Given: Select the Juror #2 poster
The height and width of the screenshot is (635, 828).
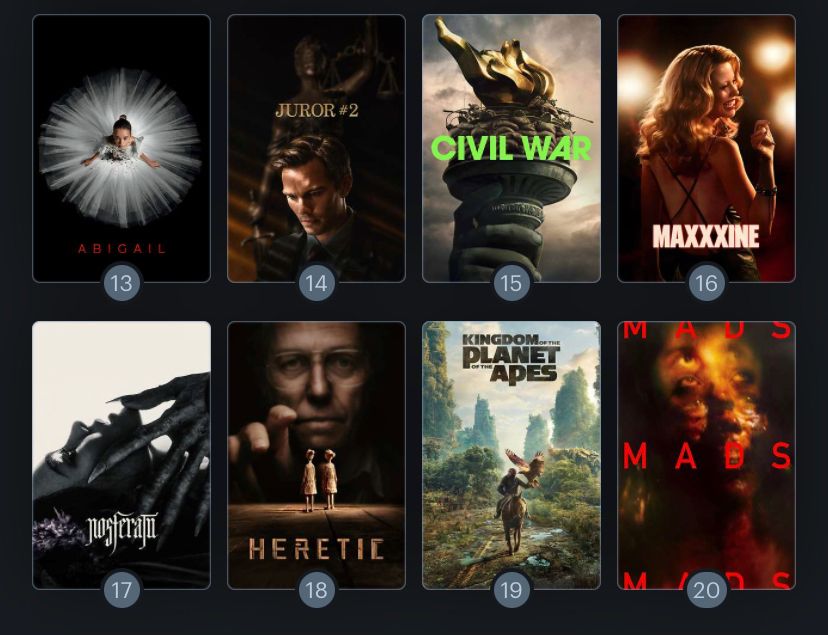Looking at the screenshot, I should pos(316,148).
